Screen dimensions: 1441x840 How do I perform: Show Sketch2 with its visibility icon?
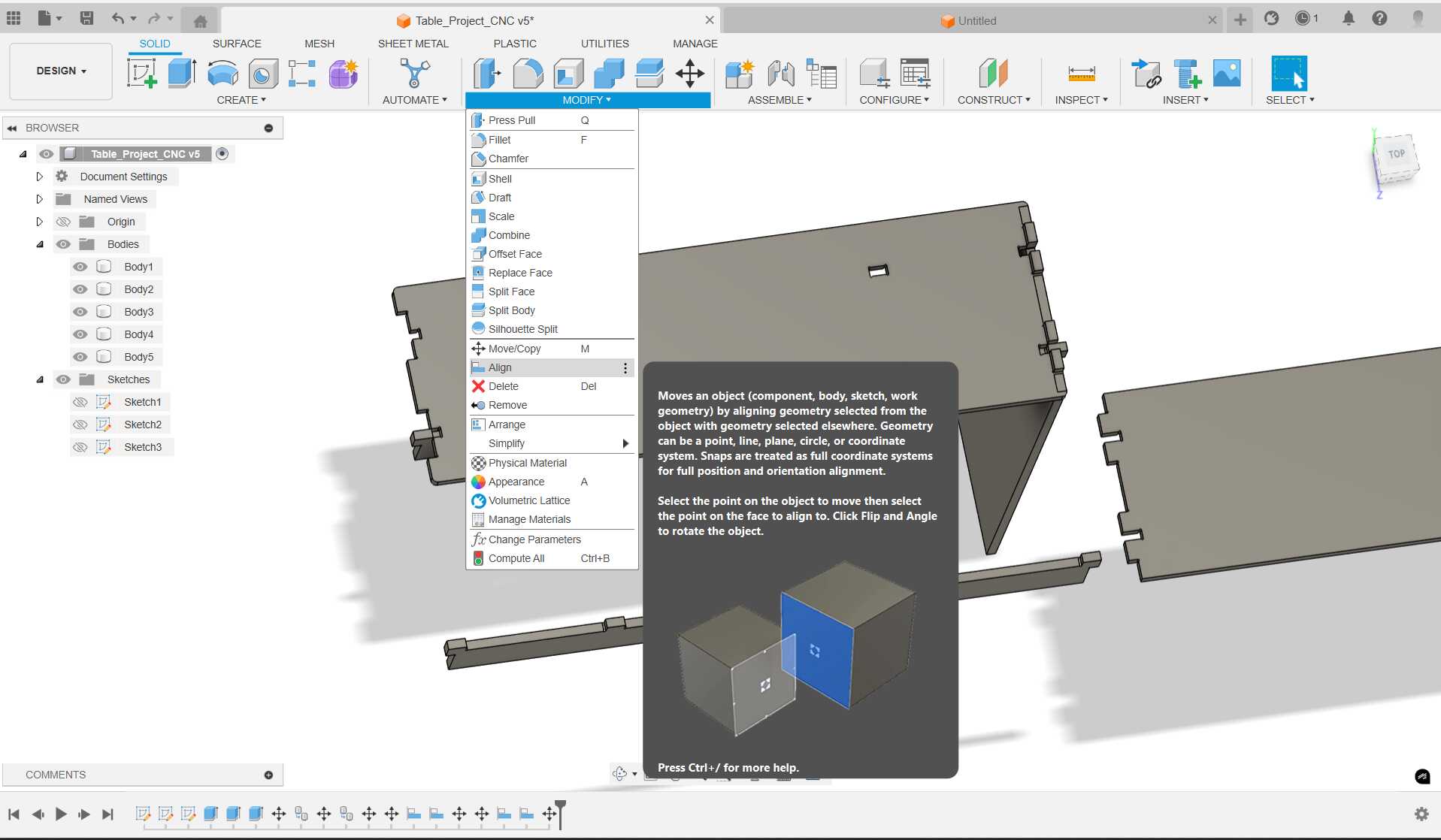click(80, 425)
